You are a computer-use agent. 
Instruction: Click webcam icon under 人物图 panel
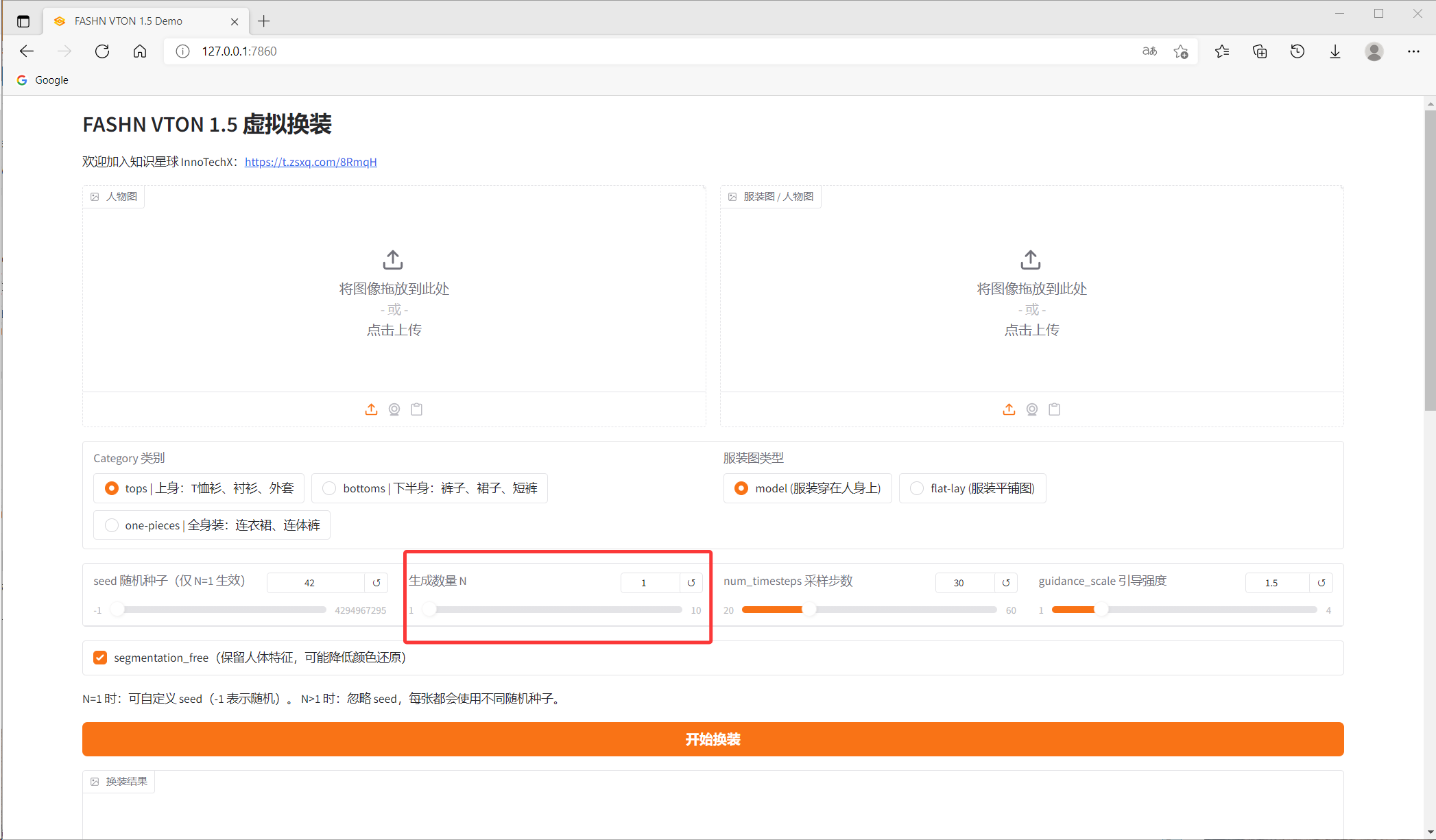pos(394,409)
